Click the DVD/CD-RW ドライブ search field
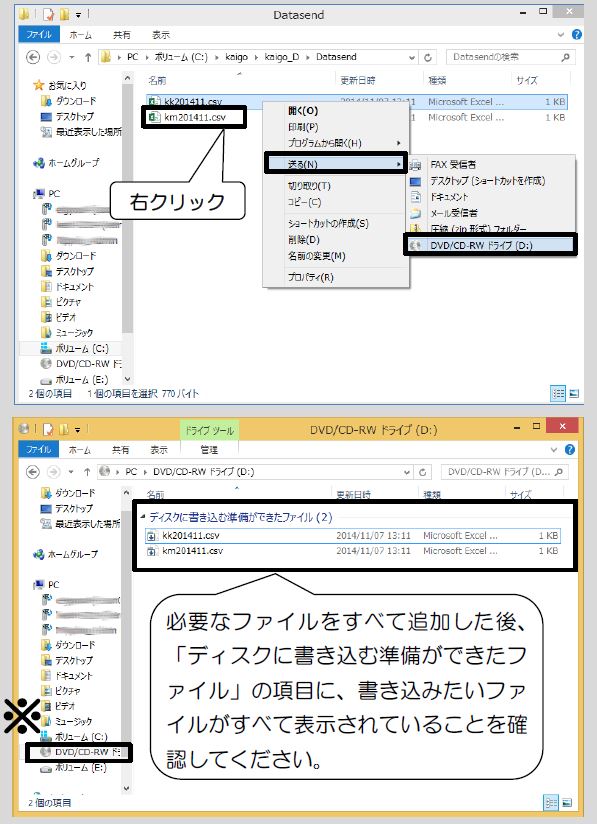597x824 pixels. [x=505, y=472]
